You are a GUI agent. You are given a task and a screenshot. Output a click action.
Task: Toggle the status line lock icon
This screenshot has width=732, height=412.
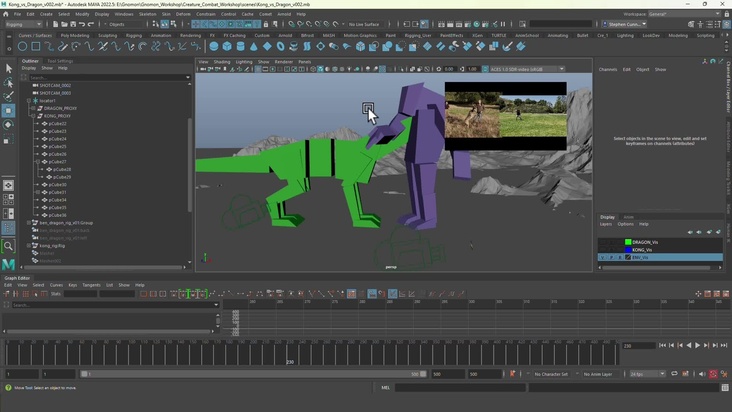pyautogui.click(x=266, y=24)
